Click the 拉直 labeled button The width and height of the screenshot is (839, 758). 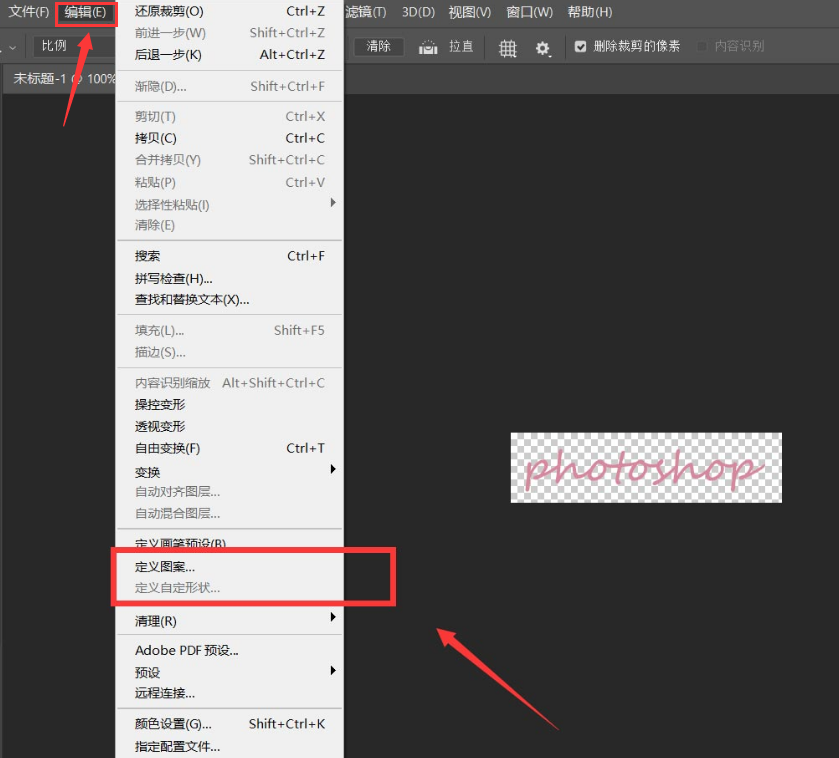(x=462, y=46)
